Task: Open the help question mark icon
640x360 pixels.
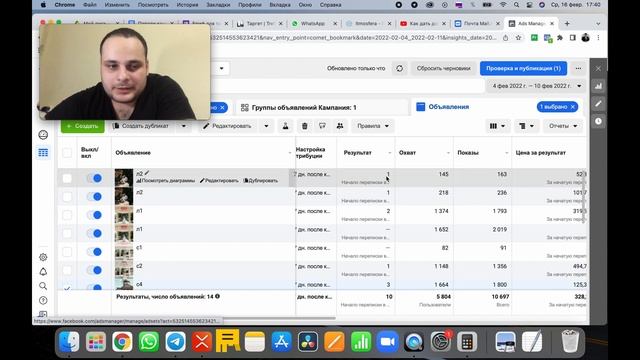Action: point(43,300)
